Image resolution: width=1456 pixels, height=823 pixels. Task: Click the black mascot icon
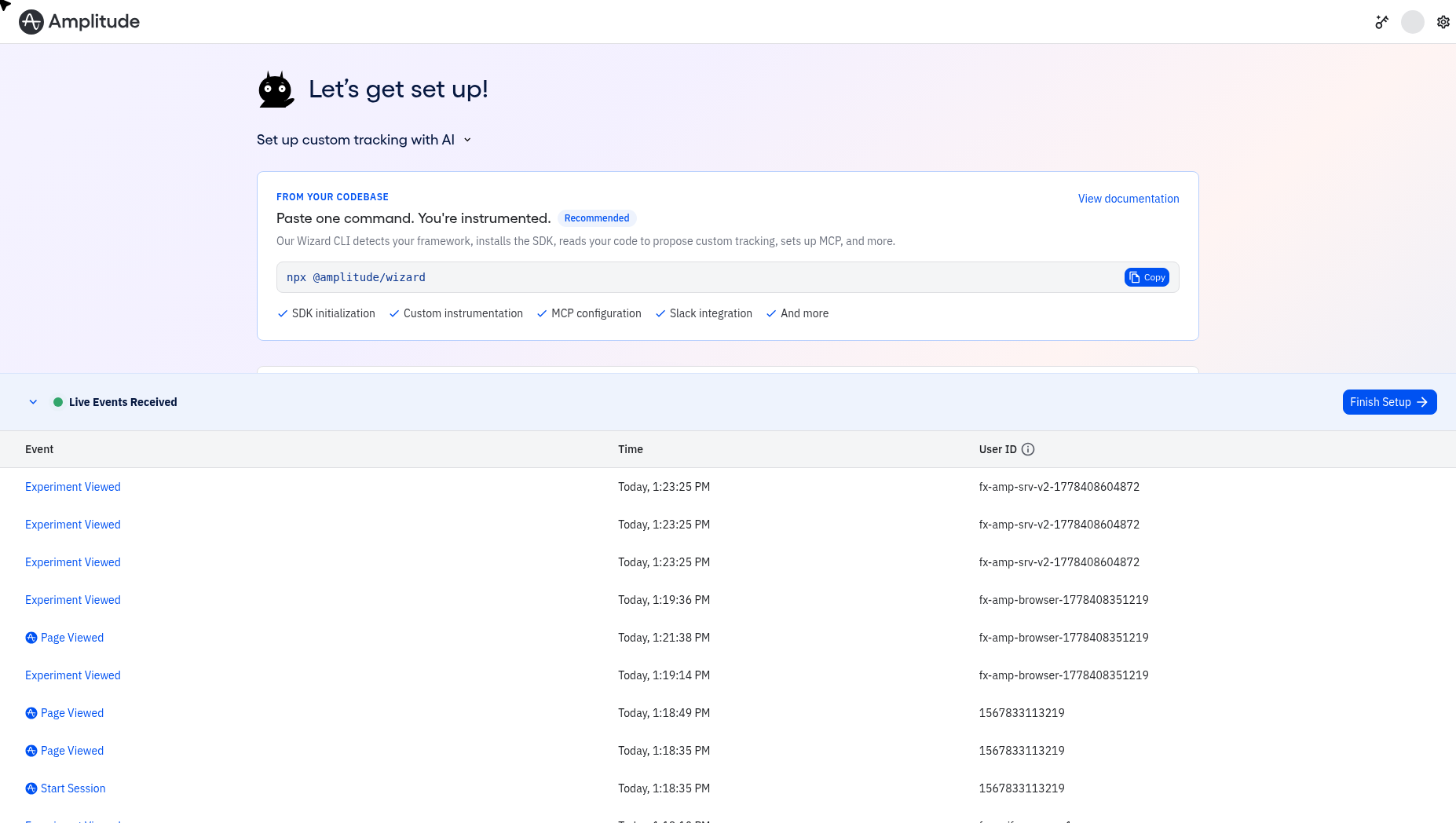[x=276, y=90]
